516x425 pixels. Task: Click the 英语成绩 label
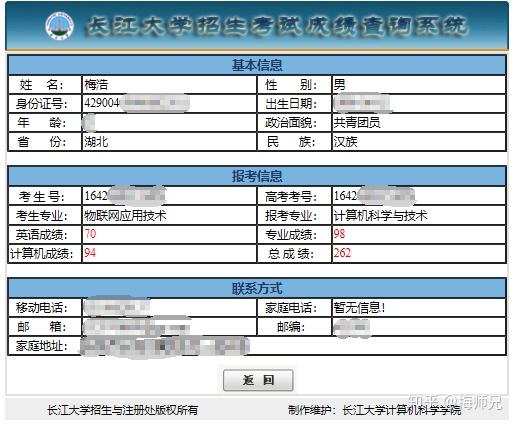pos(42,235)
